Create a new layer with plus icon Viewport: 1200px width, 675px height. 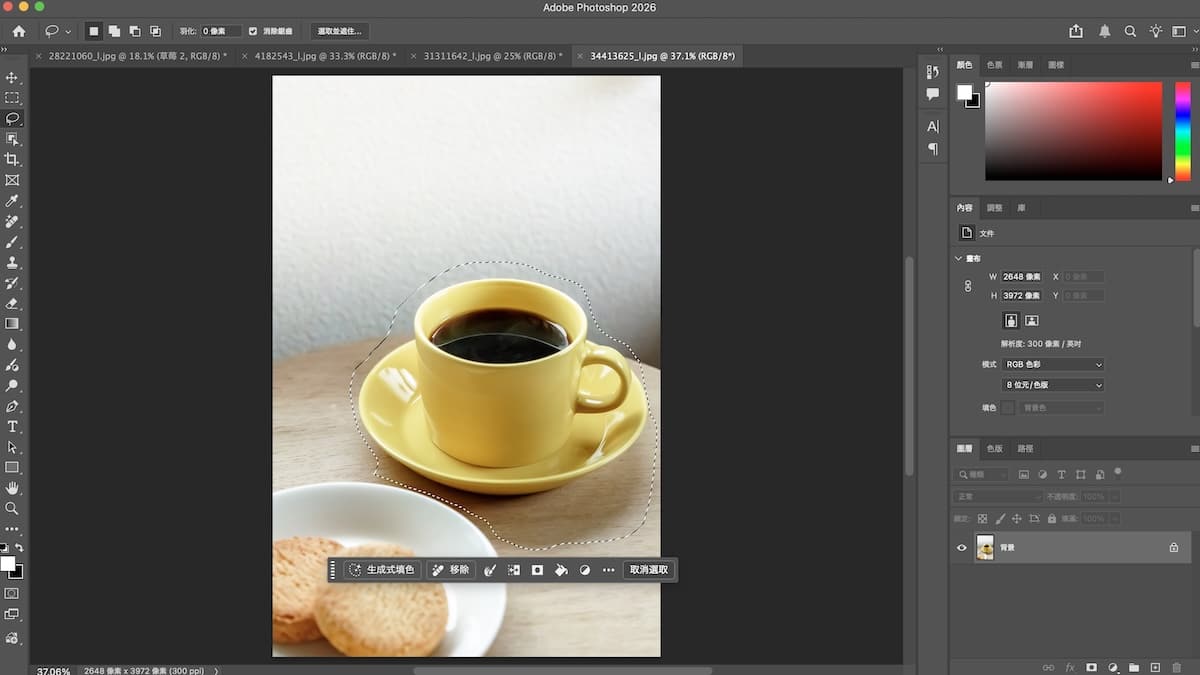pos(1155,667)
